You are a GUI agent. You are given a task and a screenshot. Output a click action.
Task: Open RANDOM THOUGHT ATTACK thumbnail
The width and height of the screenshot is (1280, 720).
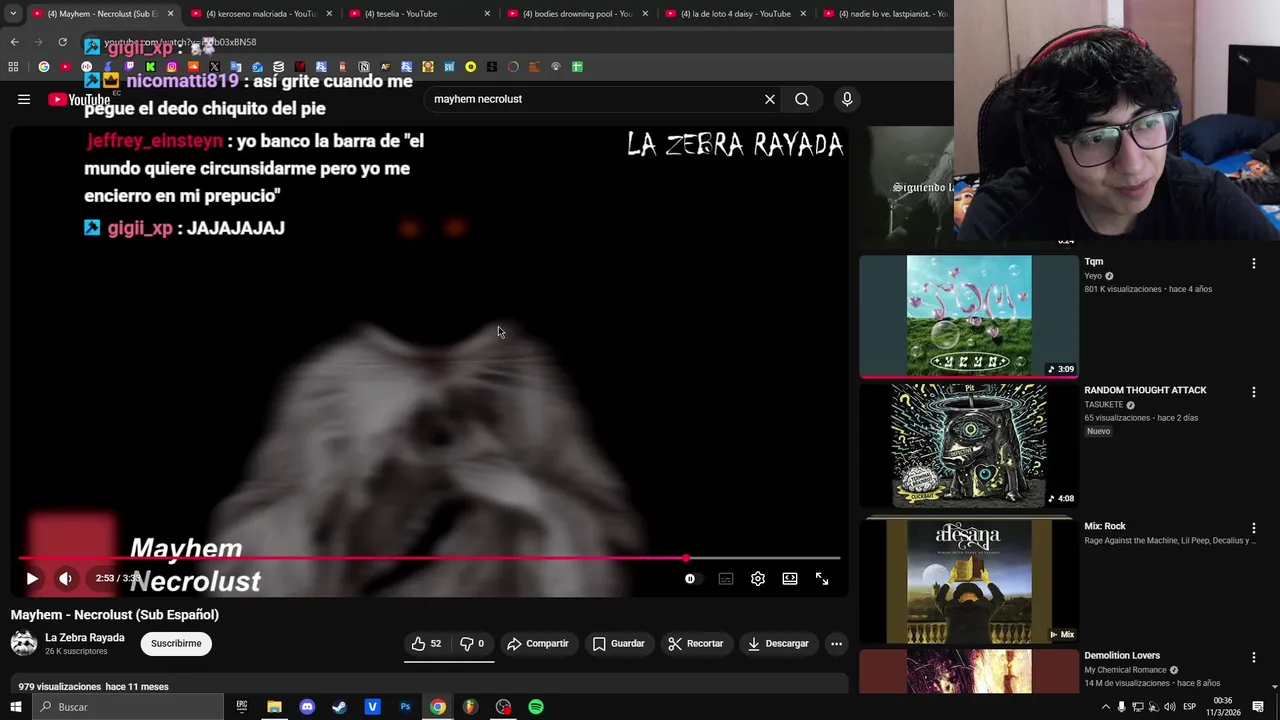[969, 445]
